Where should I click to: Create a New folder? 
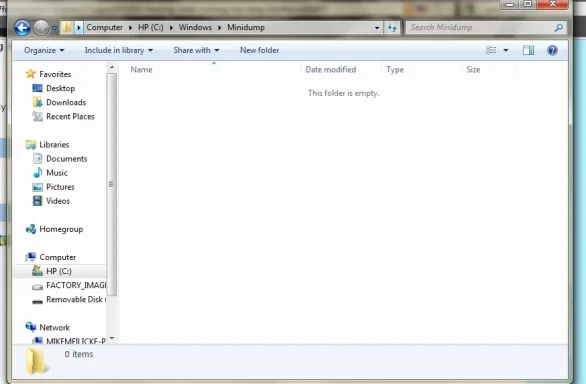(259, 50)
